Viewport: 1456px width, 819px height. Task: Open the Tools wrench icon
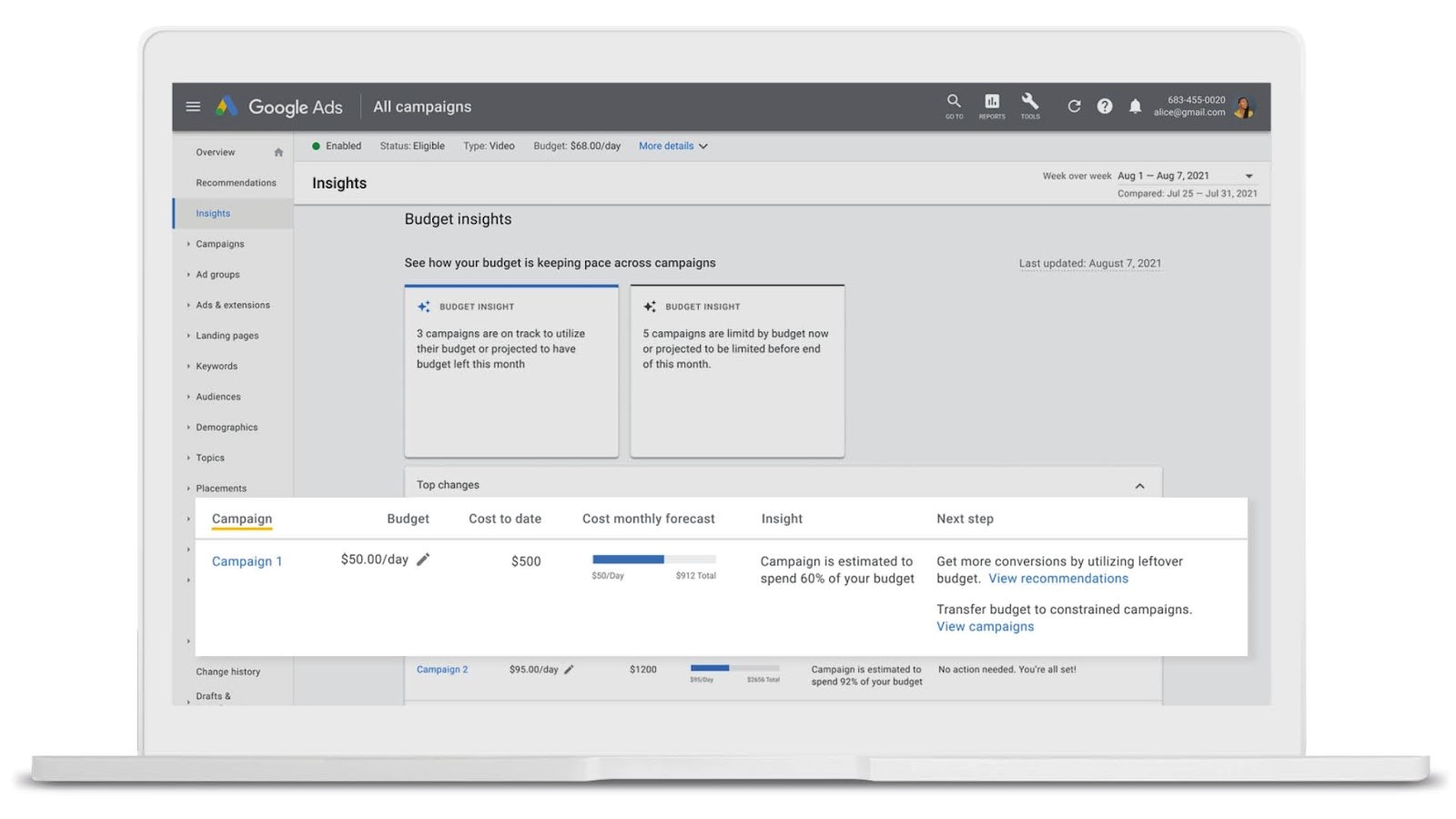click(1029, 103)
